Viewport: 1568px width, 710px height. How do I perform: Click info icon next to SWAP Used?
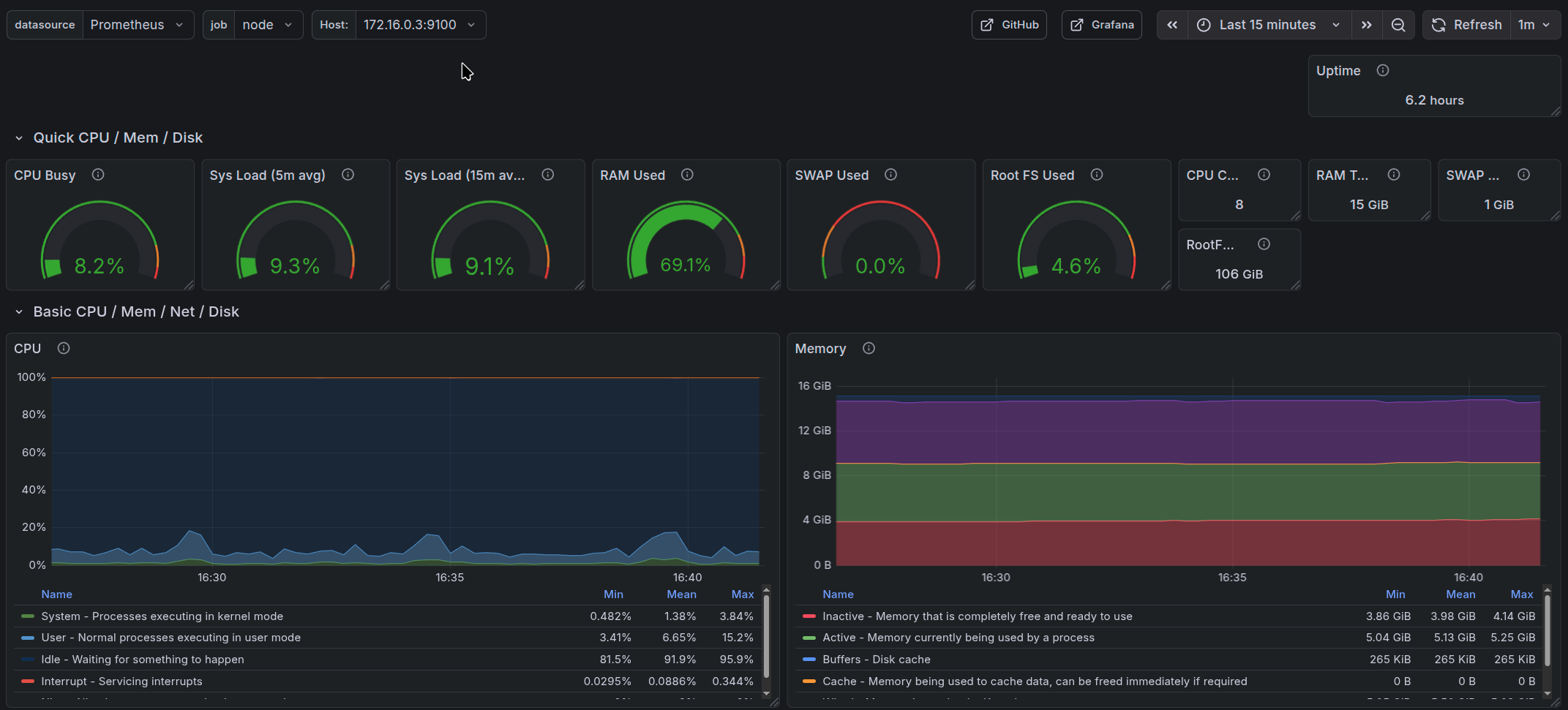pyautogui.click(x=890, y=175)
